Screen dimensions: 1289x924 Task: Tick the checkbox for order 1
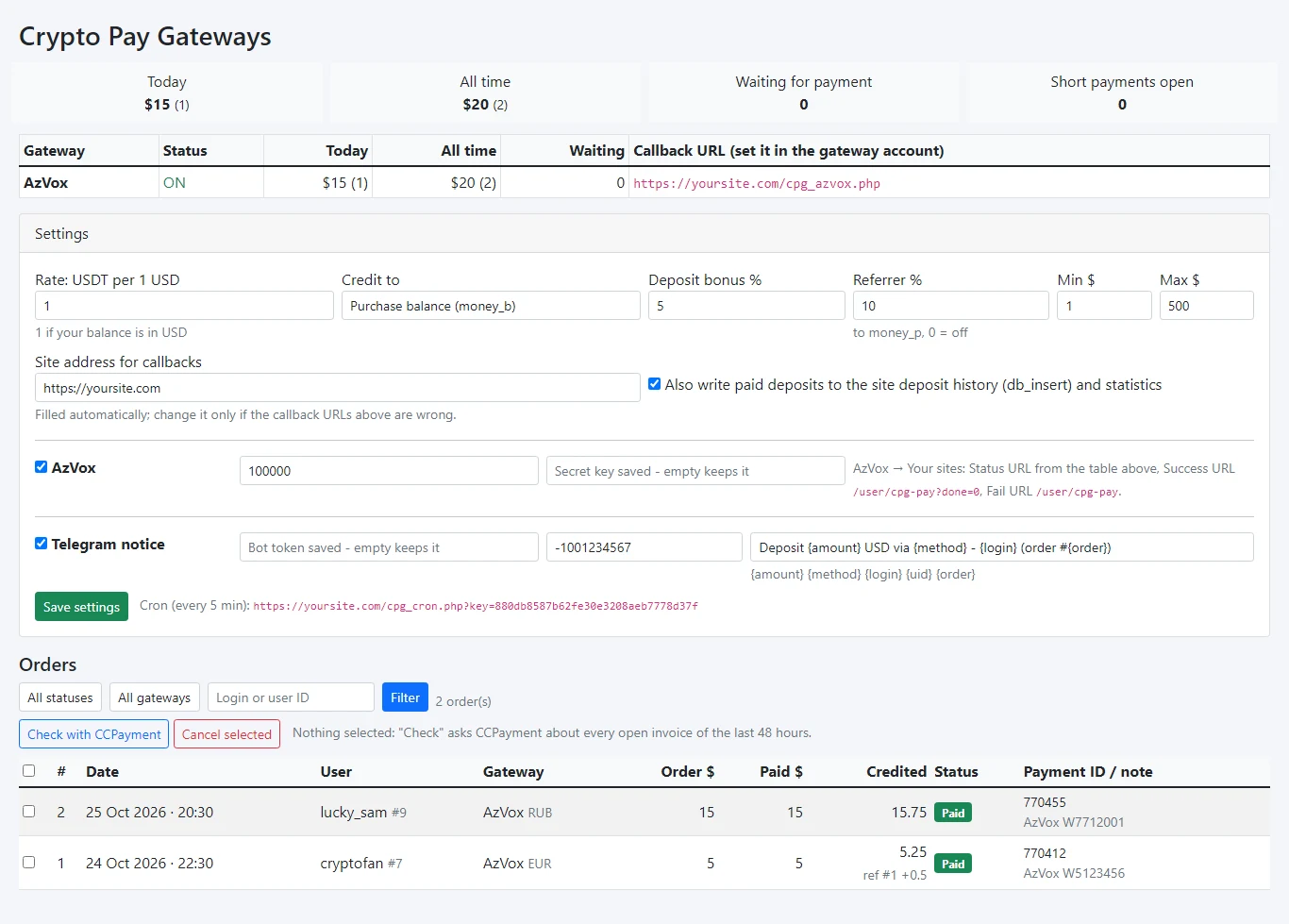[29, 863]
